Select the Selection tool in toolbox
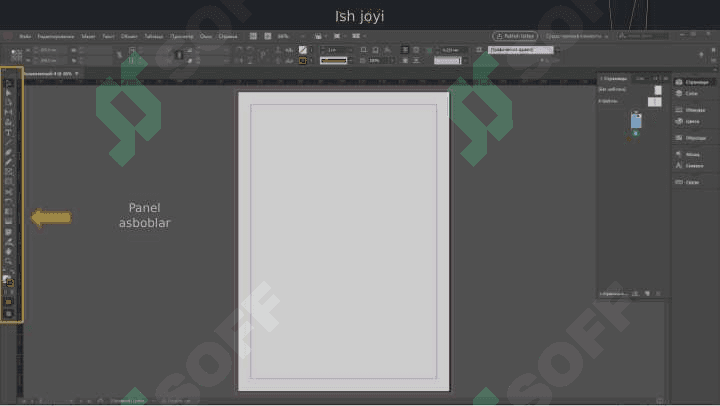 click(9, 83)
